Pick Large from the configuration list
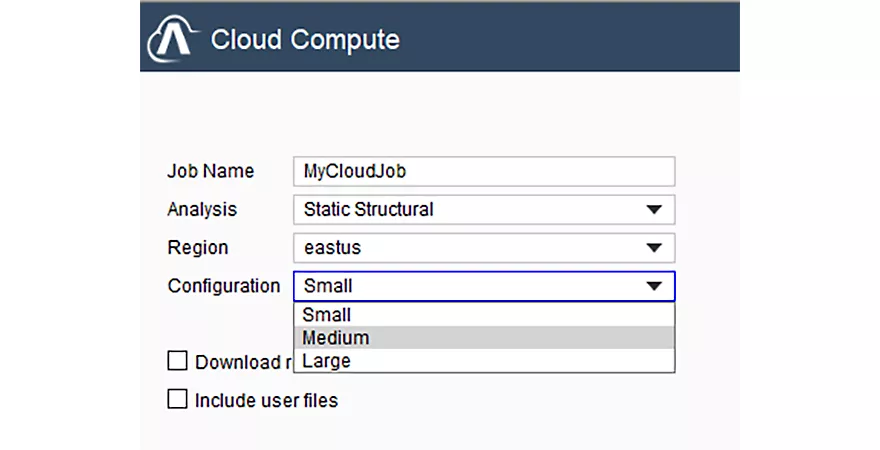The height and width of the screenshot is (450, 880). [x=484, y=361]
